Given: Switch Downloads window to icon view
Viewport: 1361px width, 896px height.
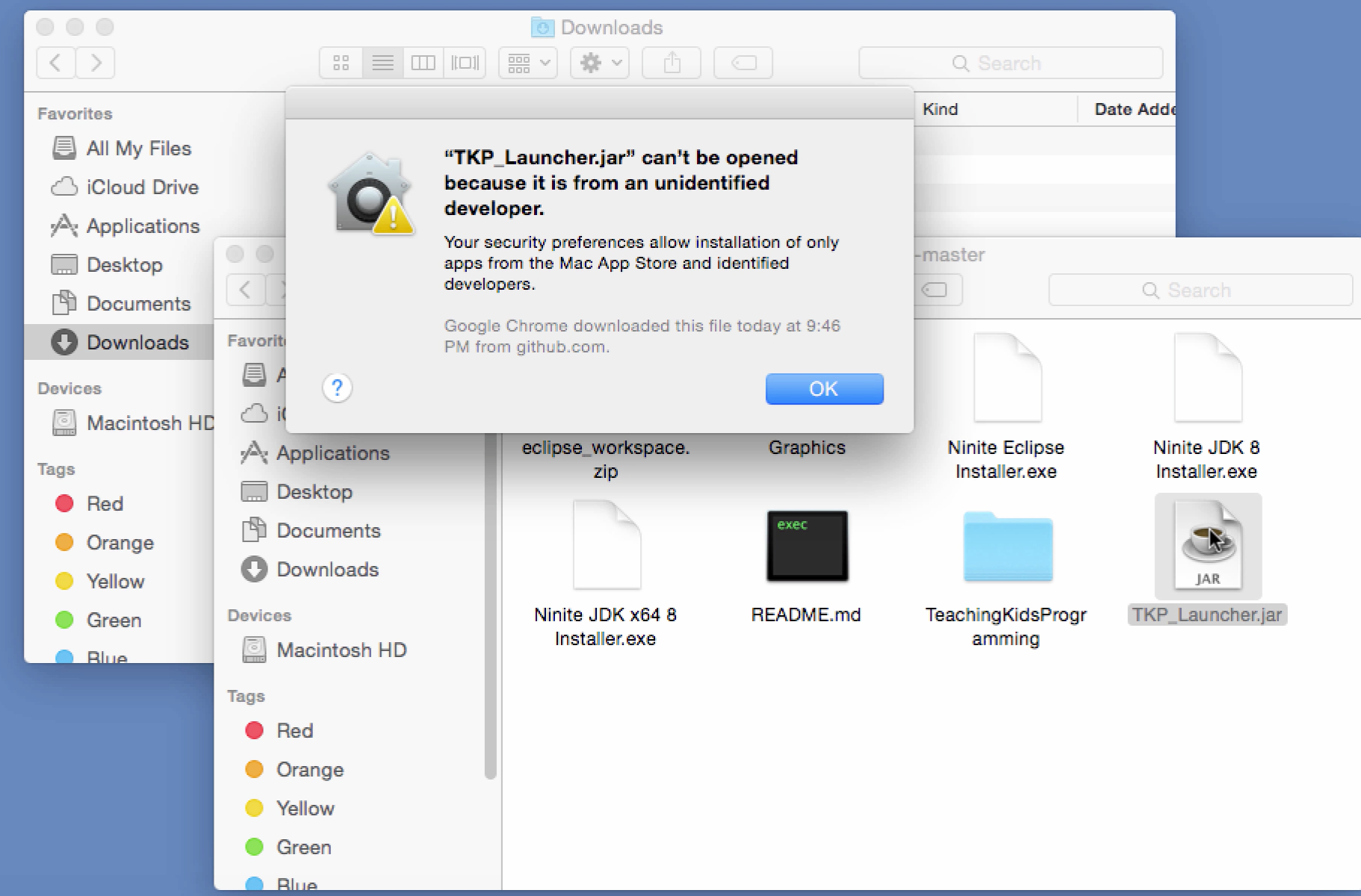Looking at the screenshot, I should (x=341, y=63).
